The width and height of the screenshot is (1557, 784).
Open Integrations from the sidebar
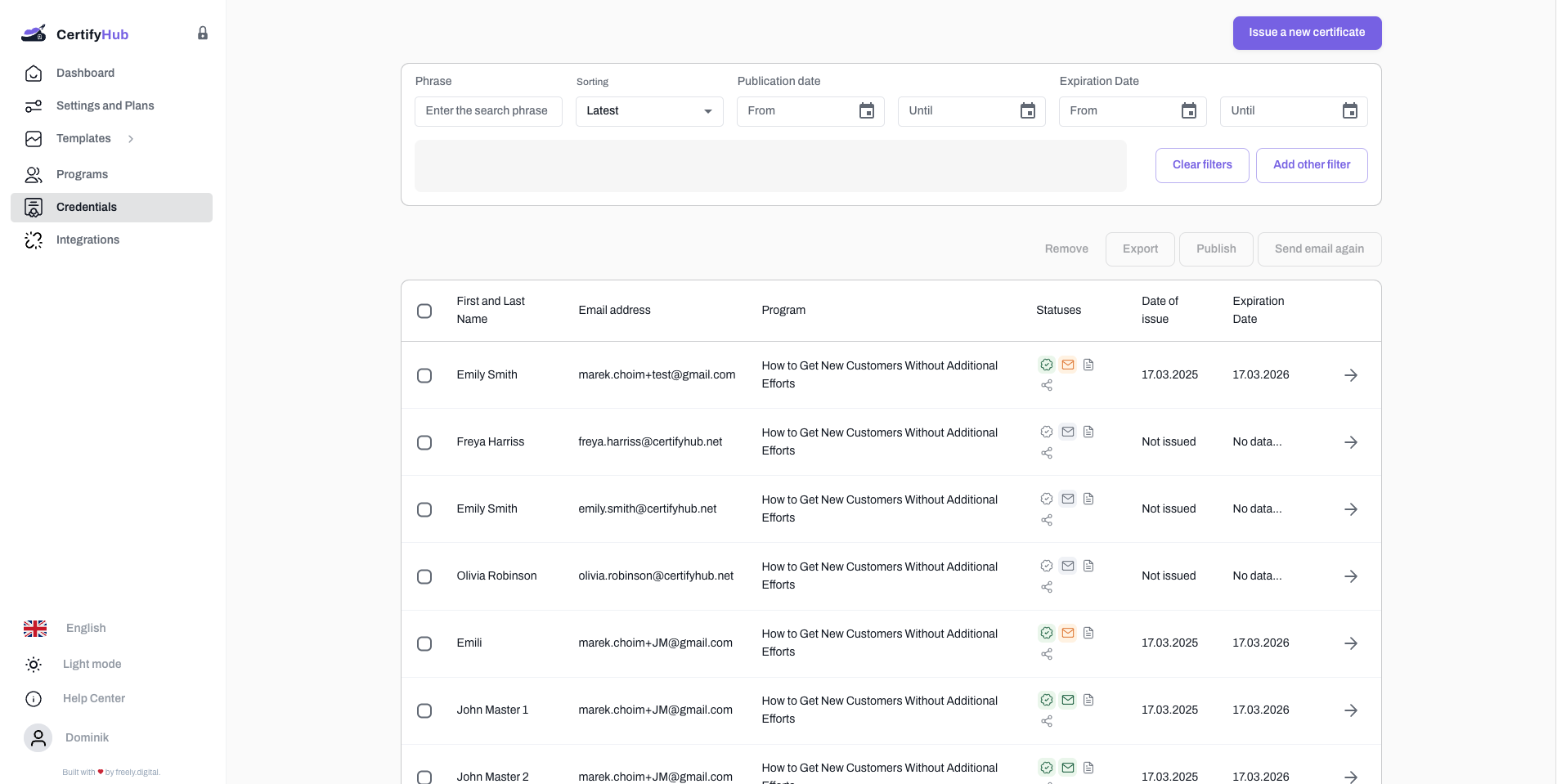[x=87, y=240]
